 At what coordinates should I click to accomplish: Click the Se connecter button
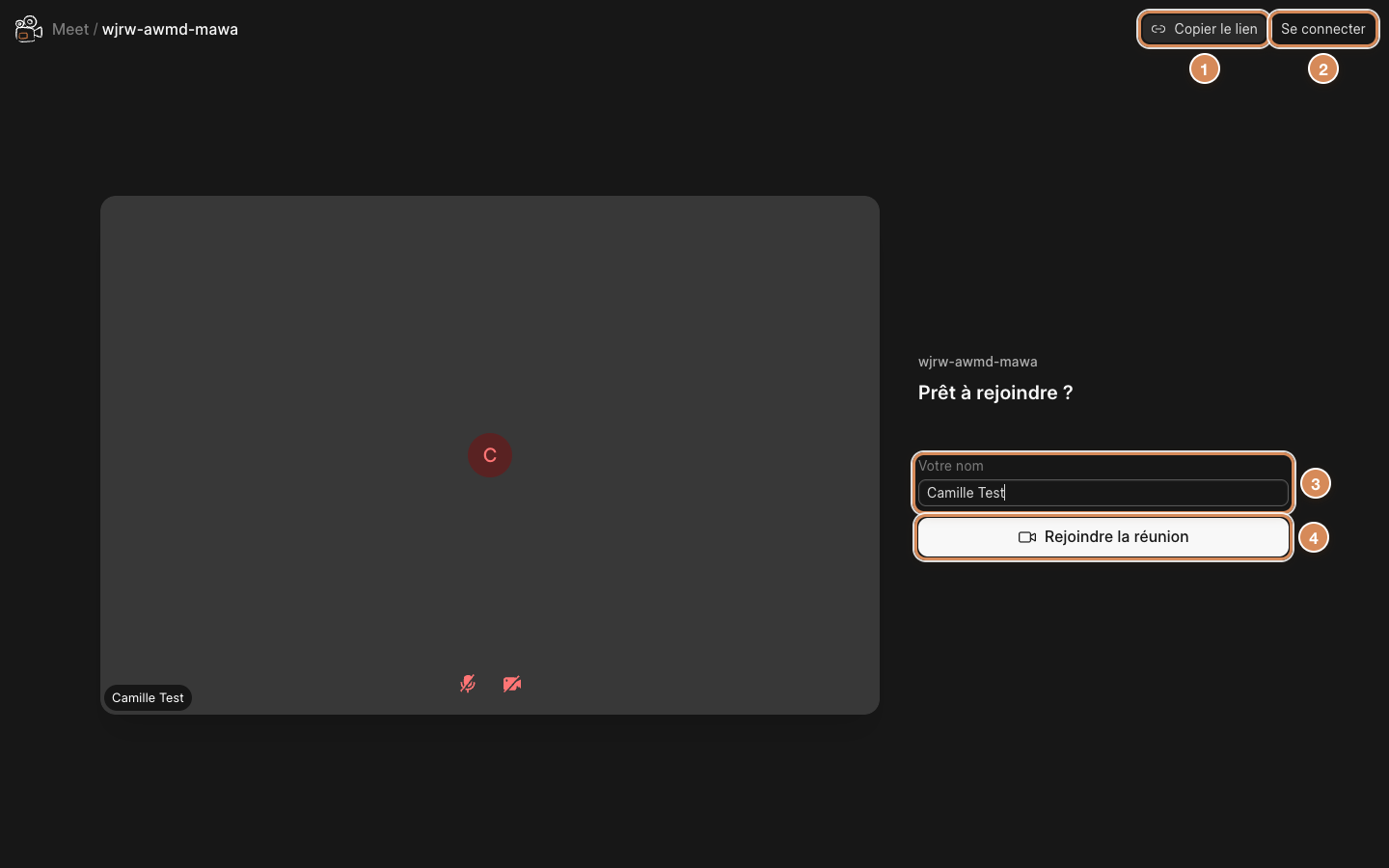tap(1323, 29)
